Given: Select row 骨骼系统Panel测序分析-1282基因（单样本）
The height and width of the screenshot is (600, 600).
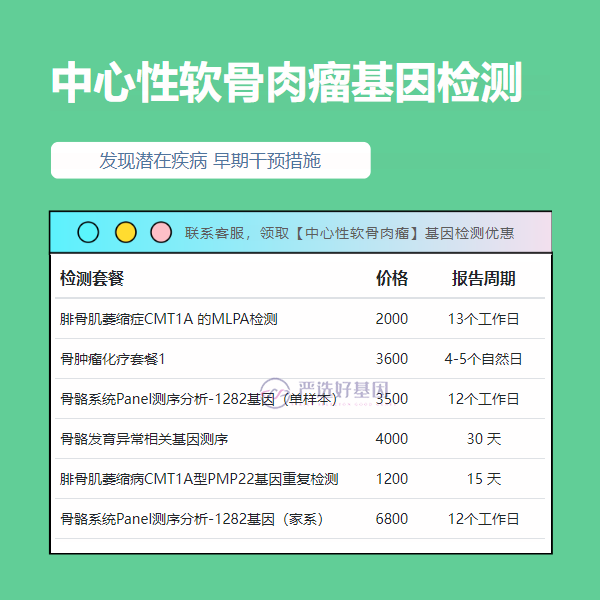Looking at the screenshot, I should pyautogui.click(x=300, y=399).
